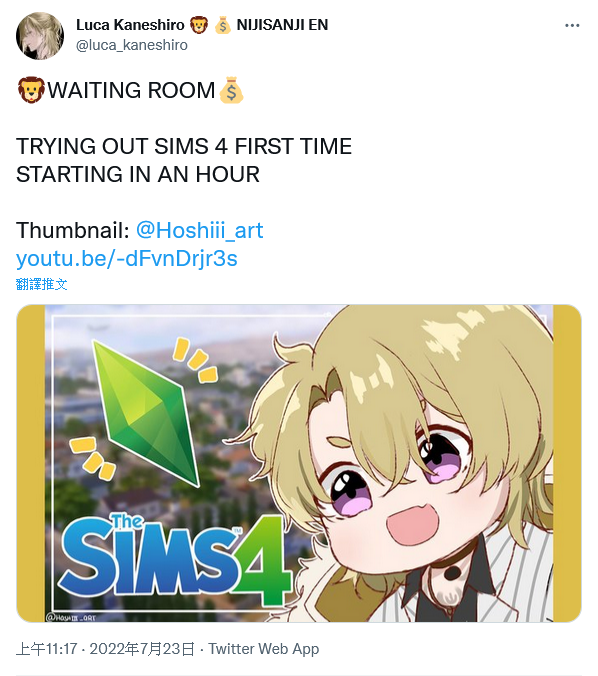The height and width of the screenshot is (676, 598).
Task: Click the lion emoji beside the display name
Action: tap(199, 25)
